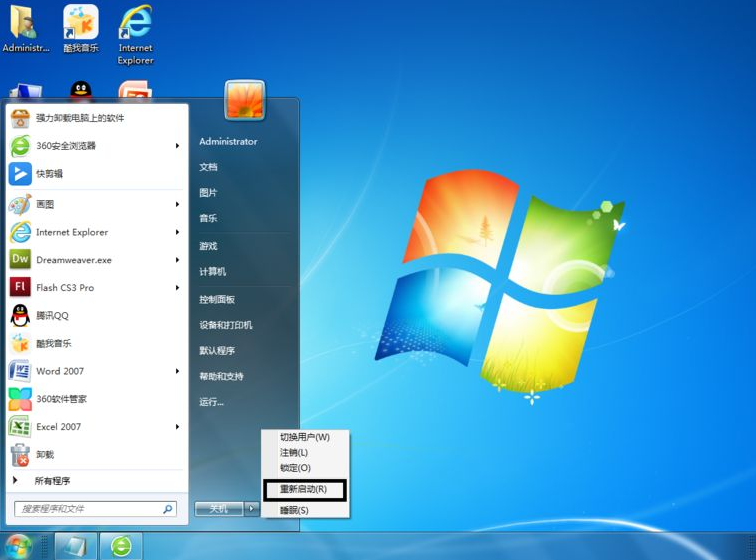Viewport: 756px width, 560px height.
Task: Open 快剪辑 video editor
Action: click(x=20, y=173)
